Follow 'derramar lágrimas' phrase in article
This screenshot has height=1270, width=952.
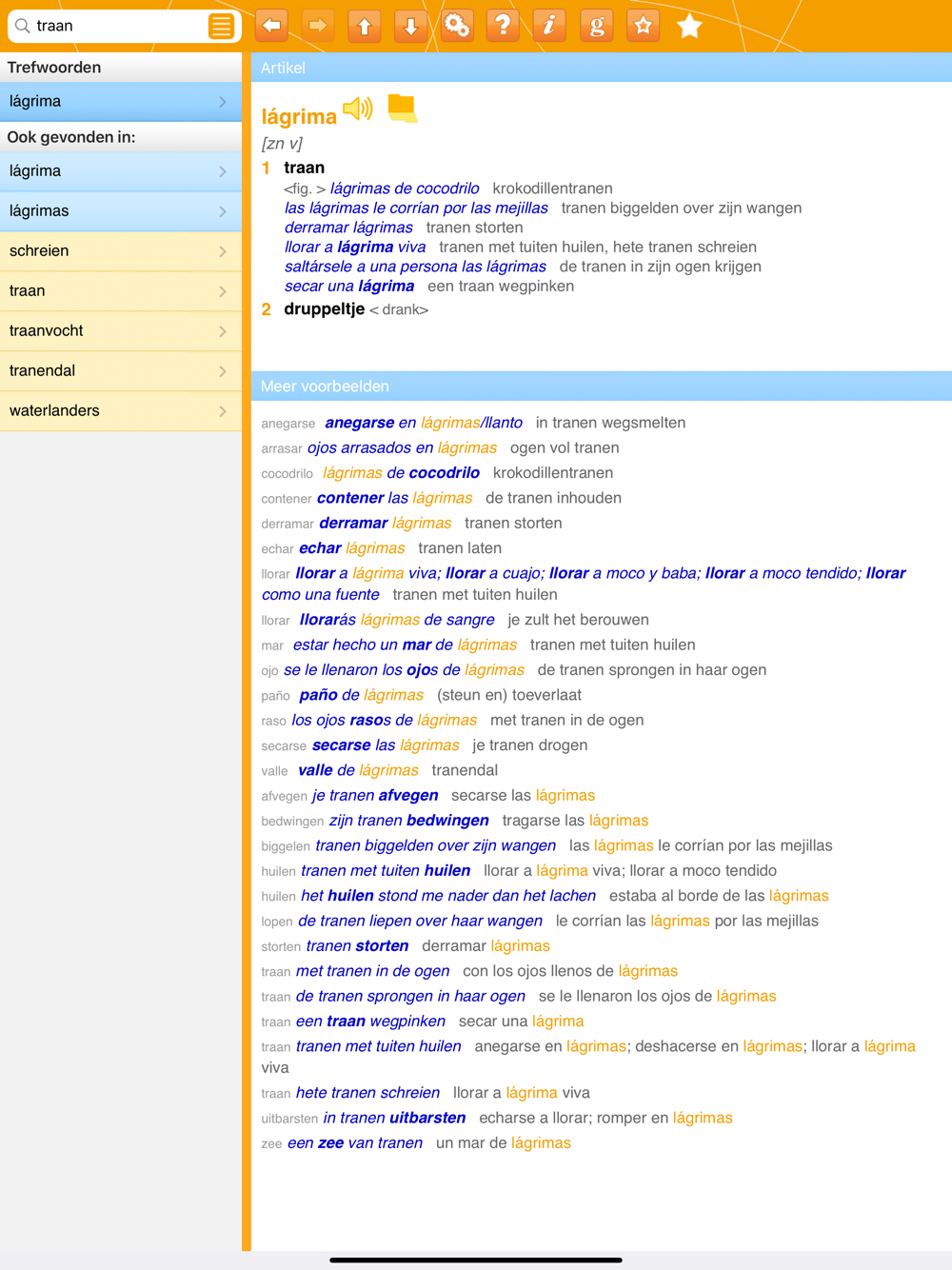point(348,228)
